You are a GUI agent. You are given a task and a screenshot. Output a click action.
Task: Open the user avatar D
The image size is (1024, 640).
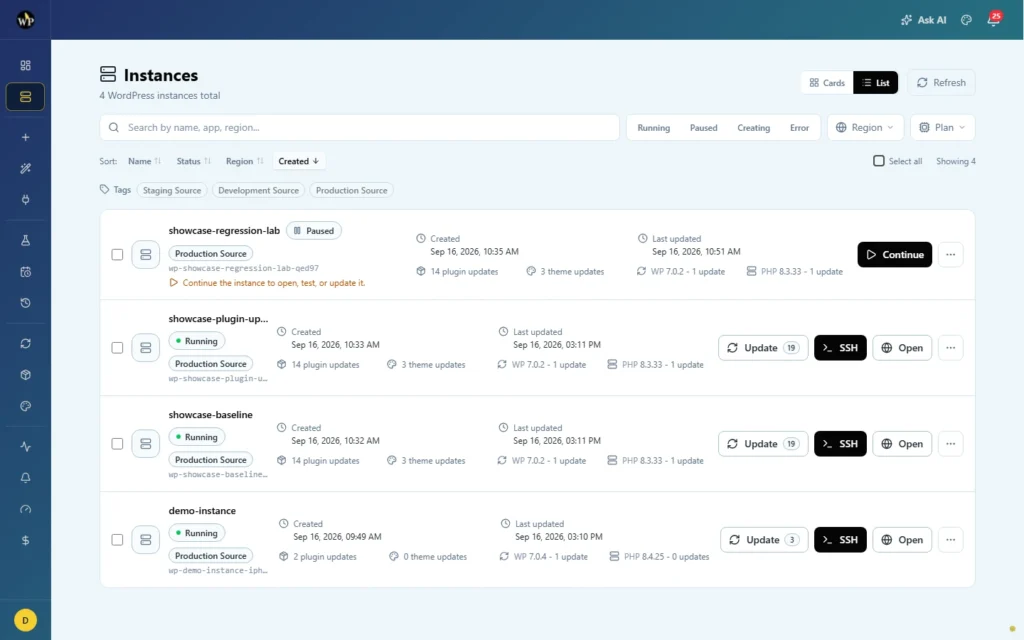coord(25,620)
